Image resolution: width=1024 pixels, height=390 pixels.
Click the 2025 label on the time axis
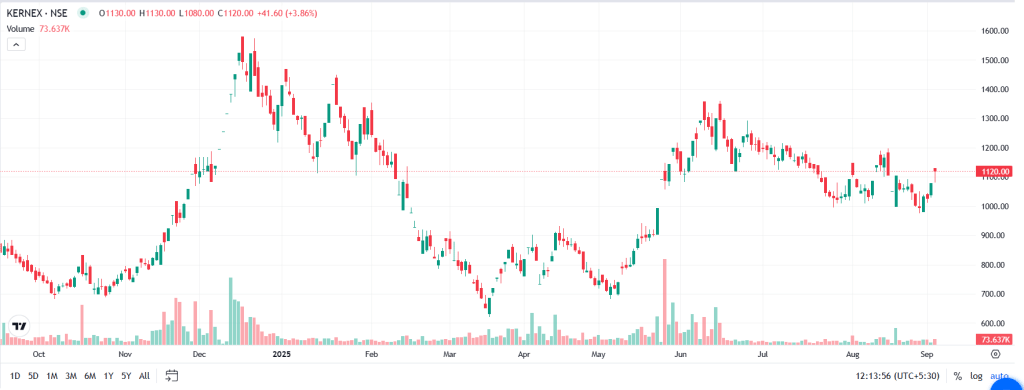(281, 355)
